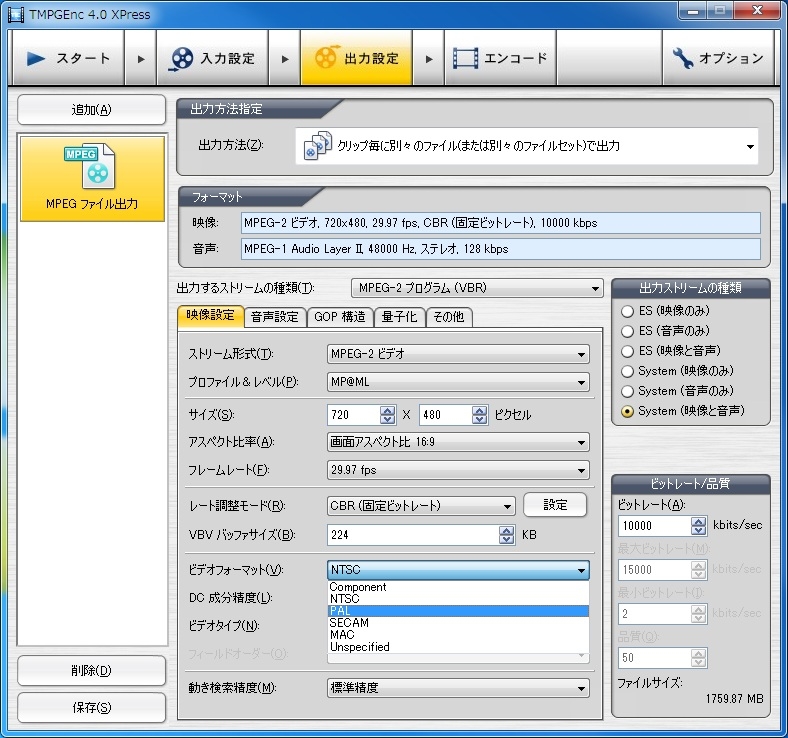Increase the ビットレート spinner value
The image size is (788, 738).
(698, 520)
